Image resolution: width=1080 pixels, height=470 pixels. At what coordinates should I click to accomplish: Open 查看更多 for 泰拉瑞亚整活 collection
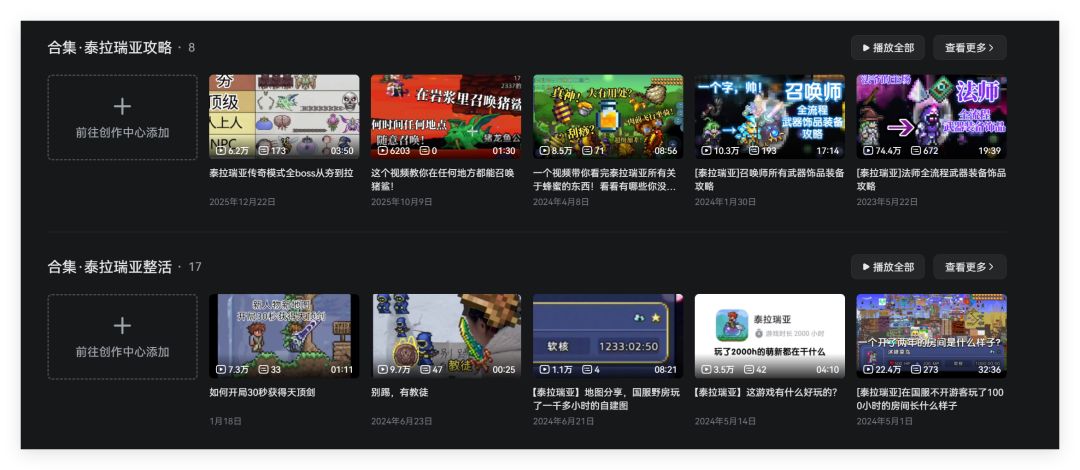pyautogui.click(x=970, y=267)
